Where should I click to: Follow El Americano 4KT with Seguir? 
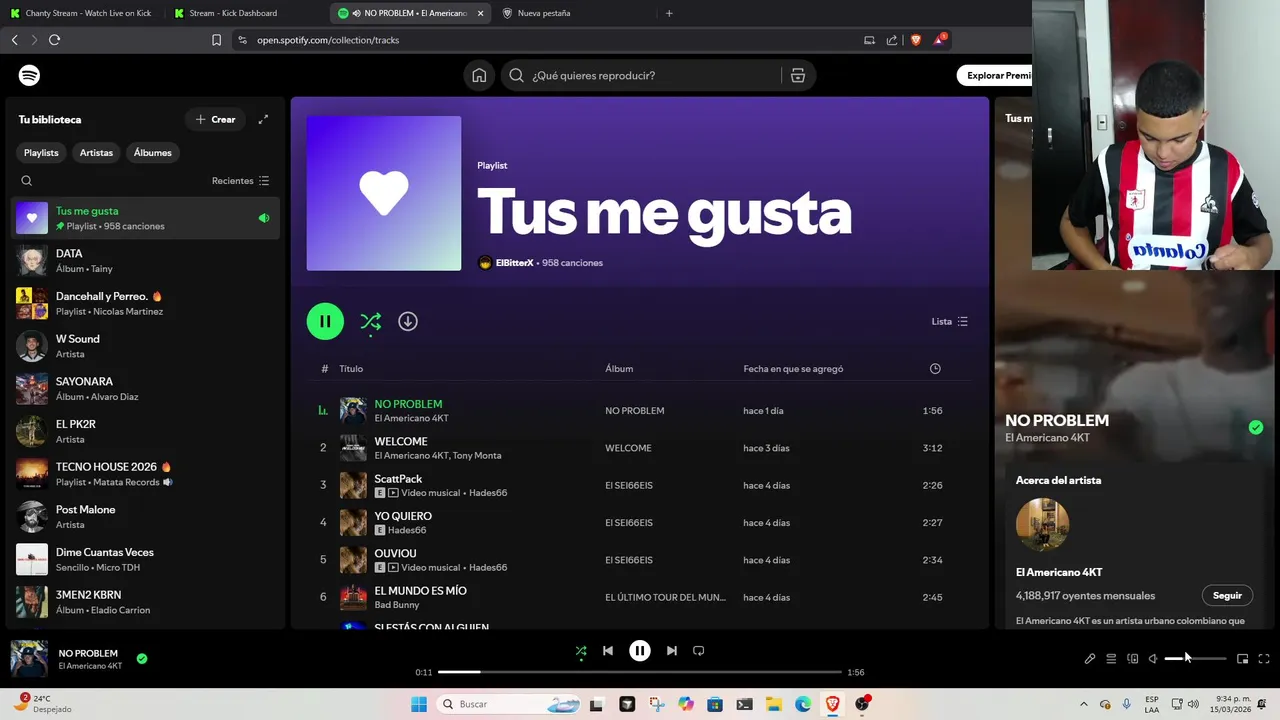coord(1227,595)
